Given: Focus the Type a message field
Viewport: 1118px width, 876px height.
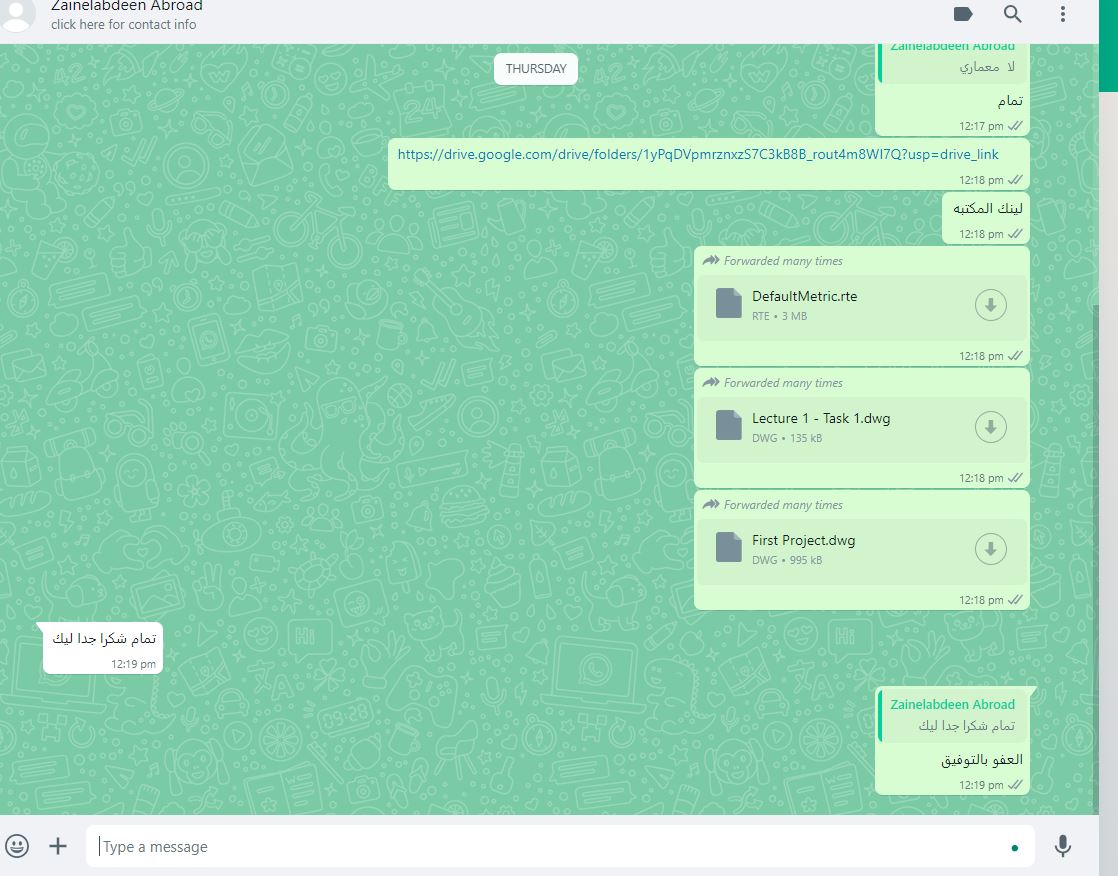Looking at the screenshot, I should 560,846.
